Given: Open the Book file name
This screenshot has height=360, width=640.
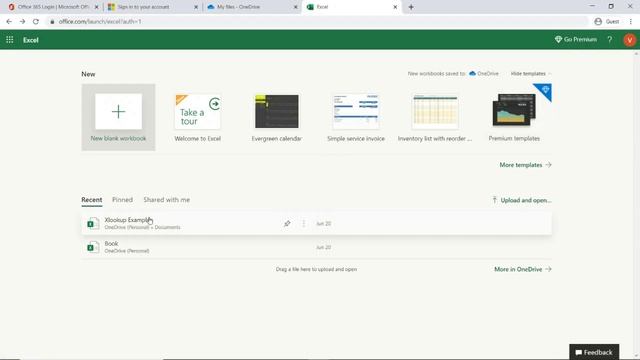Looking at the screenshot, I should click(x=111, y=244).
